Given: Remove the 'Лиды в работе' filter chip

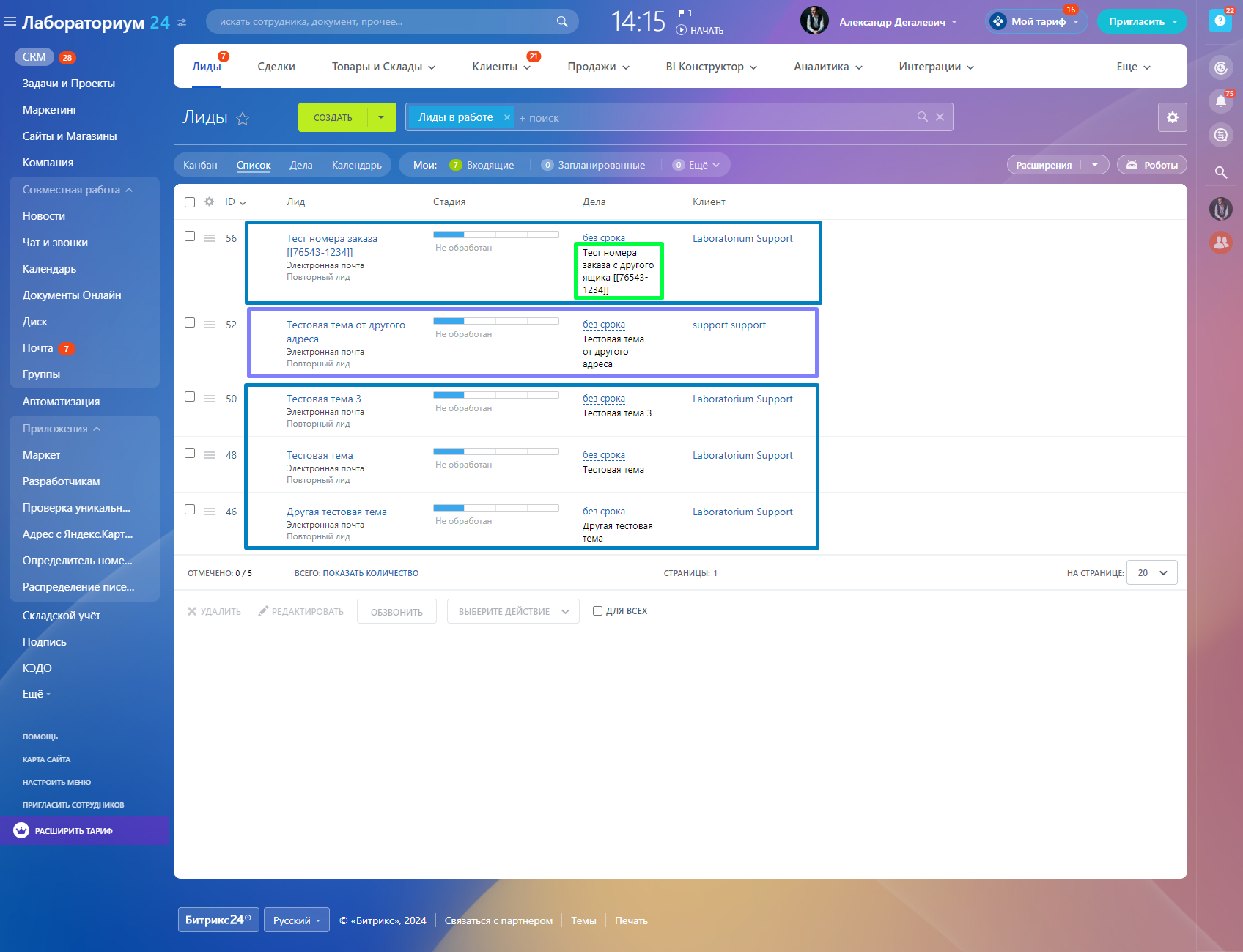Looking at the screenshot, I should point(506,117).
